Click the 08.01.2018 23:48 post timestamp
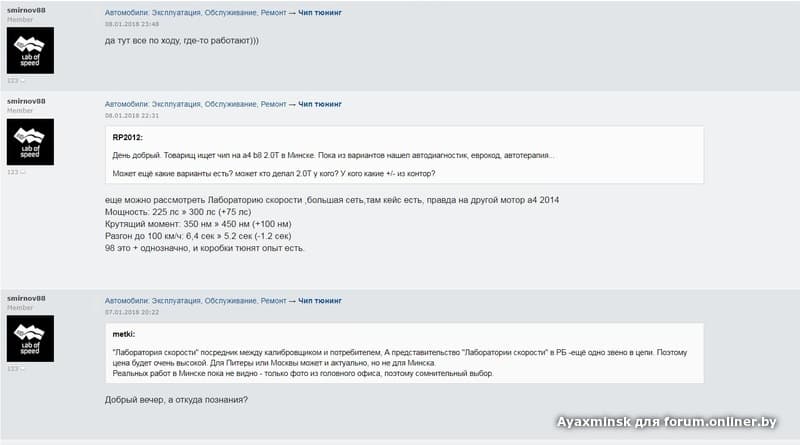 click(131, 23)
